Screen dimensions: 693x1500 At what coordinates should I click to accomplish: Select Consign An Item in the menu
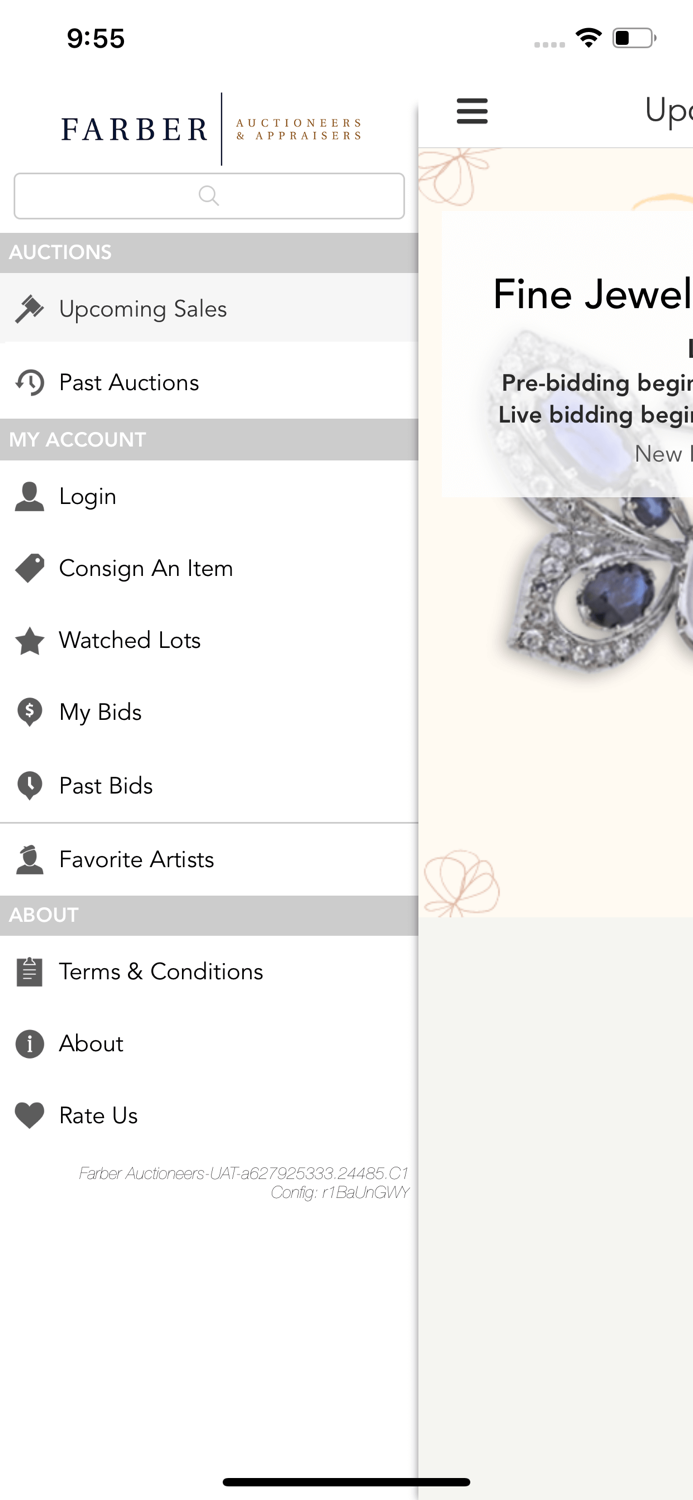(x=146, y=568)
